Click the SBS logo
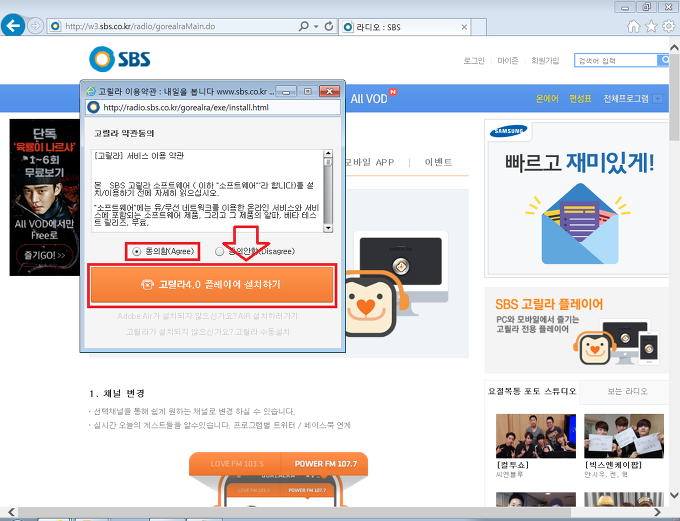The height and width of the screenshot is (521, 680). (120, 59)
